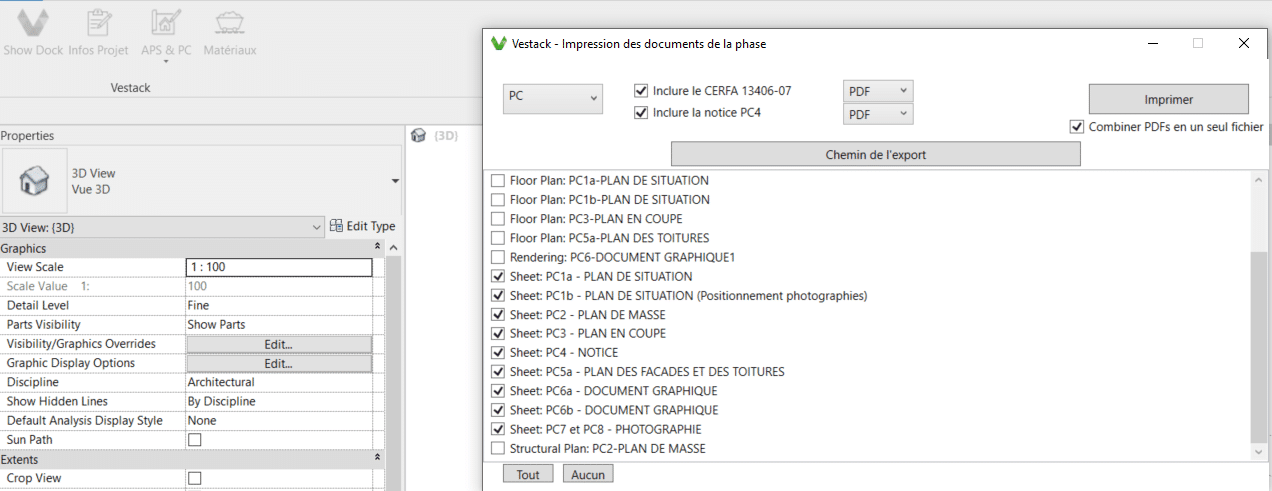Screen dimensions: 1272x491
Task: Click the Imprimer button
Action: 1168,99
